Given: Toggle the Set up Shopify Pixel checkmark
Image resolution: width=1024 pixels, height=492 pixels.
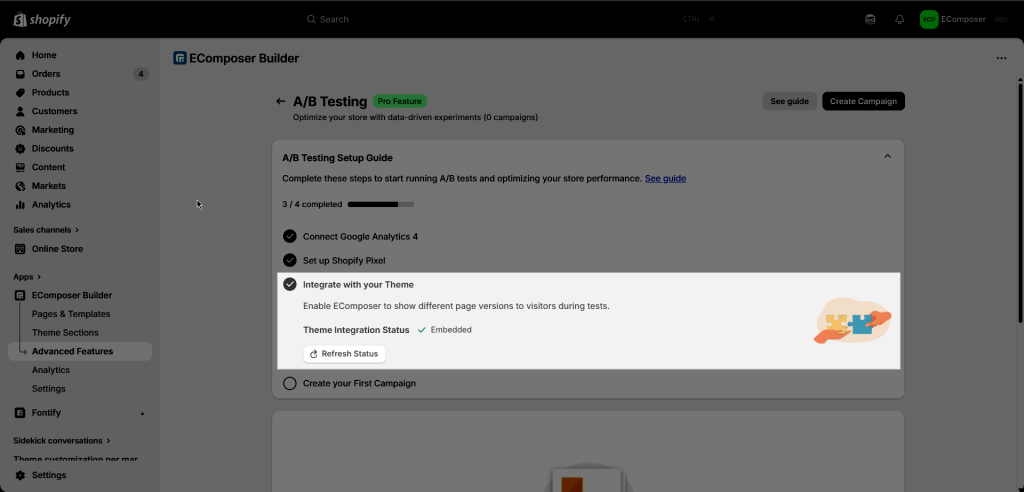Looking at the screenshot, I should 289,261.
